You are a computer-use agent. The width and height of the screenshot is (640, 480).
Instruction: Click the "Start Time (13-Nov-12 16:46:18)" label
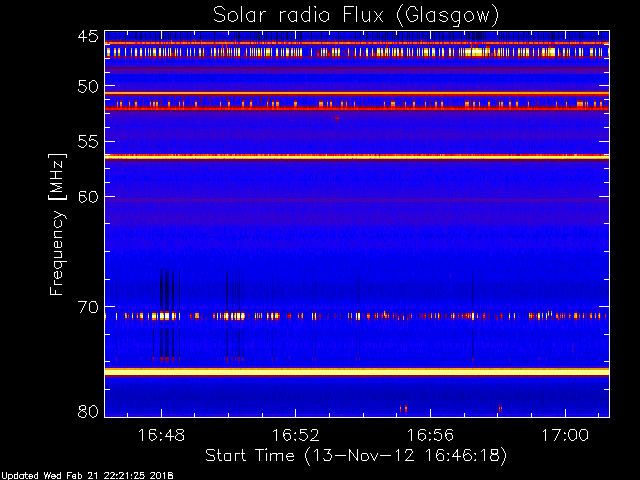[356, 456]
